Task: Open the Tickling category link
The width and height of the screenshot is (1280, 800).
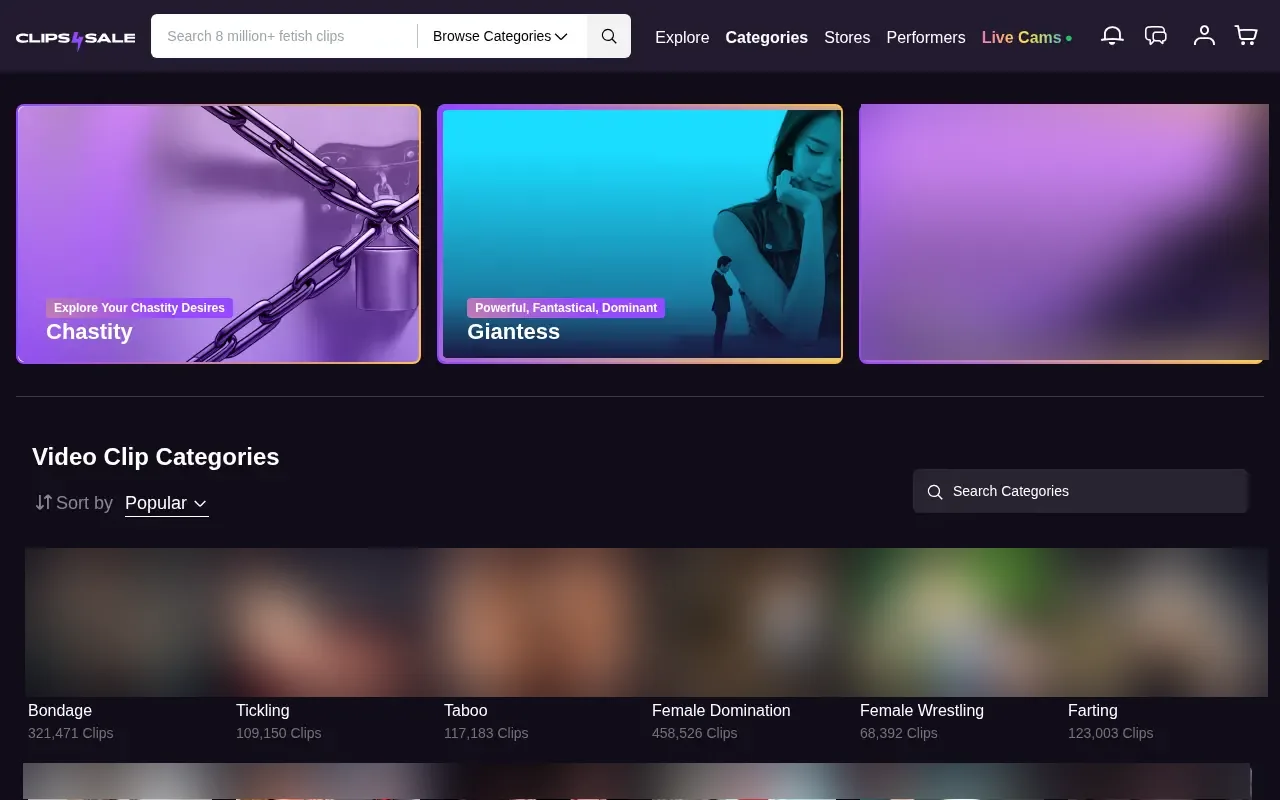Action: 263,710
